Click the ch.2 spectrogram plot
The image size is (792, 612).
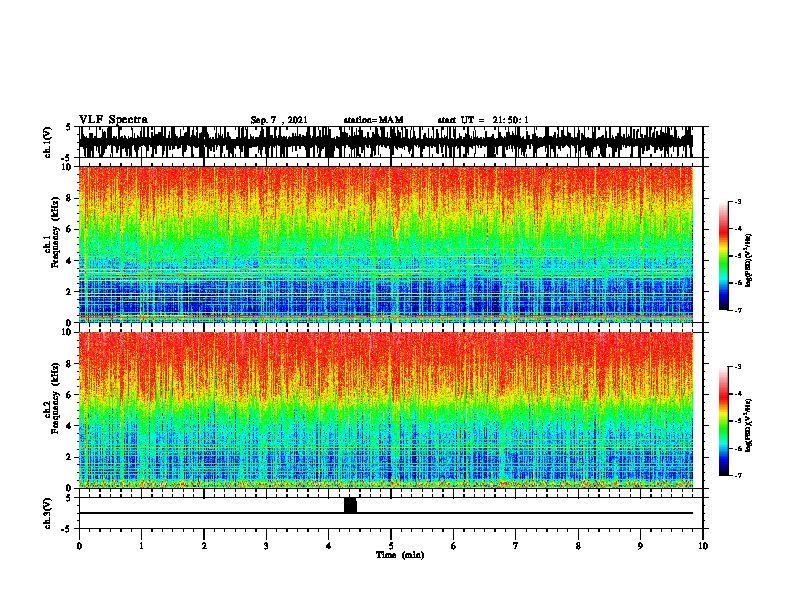coord(386,410)
